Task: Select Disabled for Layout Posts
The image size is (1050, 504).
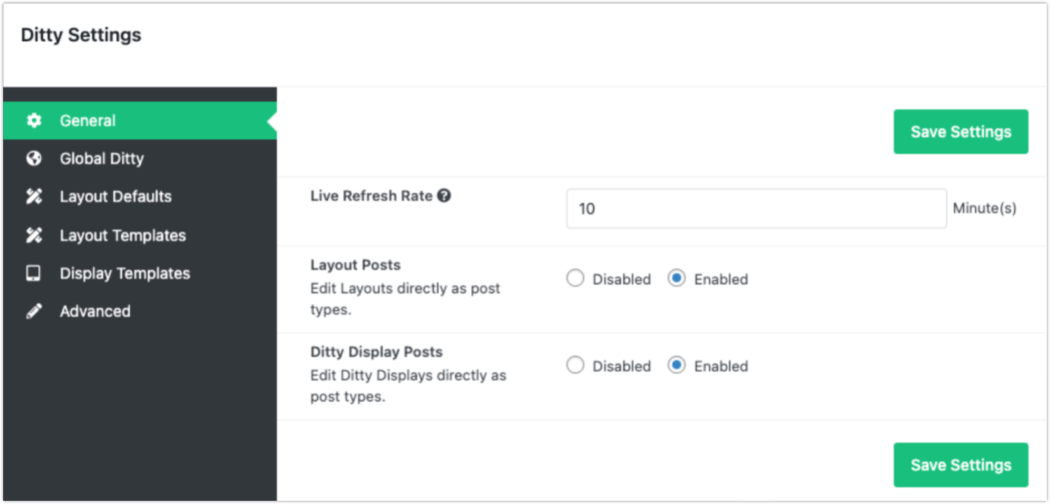Action: (x=575, y=278)
